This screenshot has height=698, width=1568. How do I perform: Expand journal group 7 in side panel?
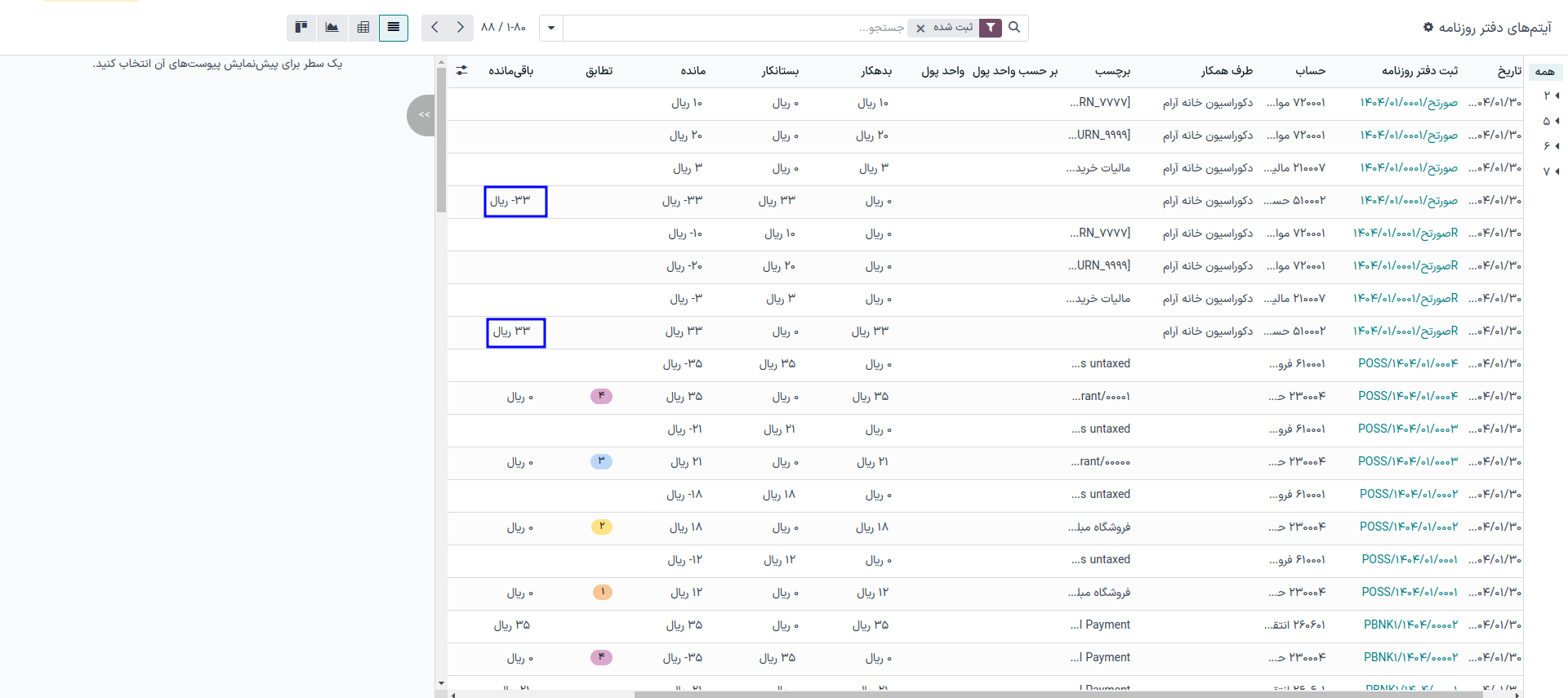click(1551, 171)
